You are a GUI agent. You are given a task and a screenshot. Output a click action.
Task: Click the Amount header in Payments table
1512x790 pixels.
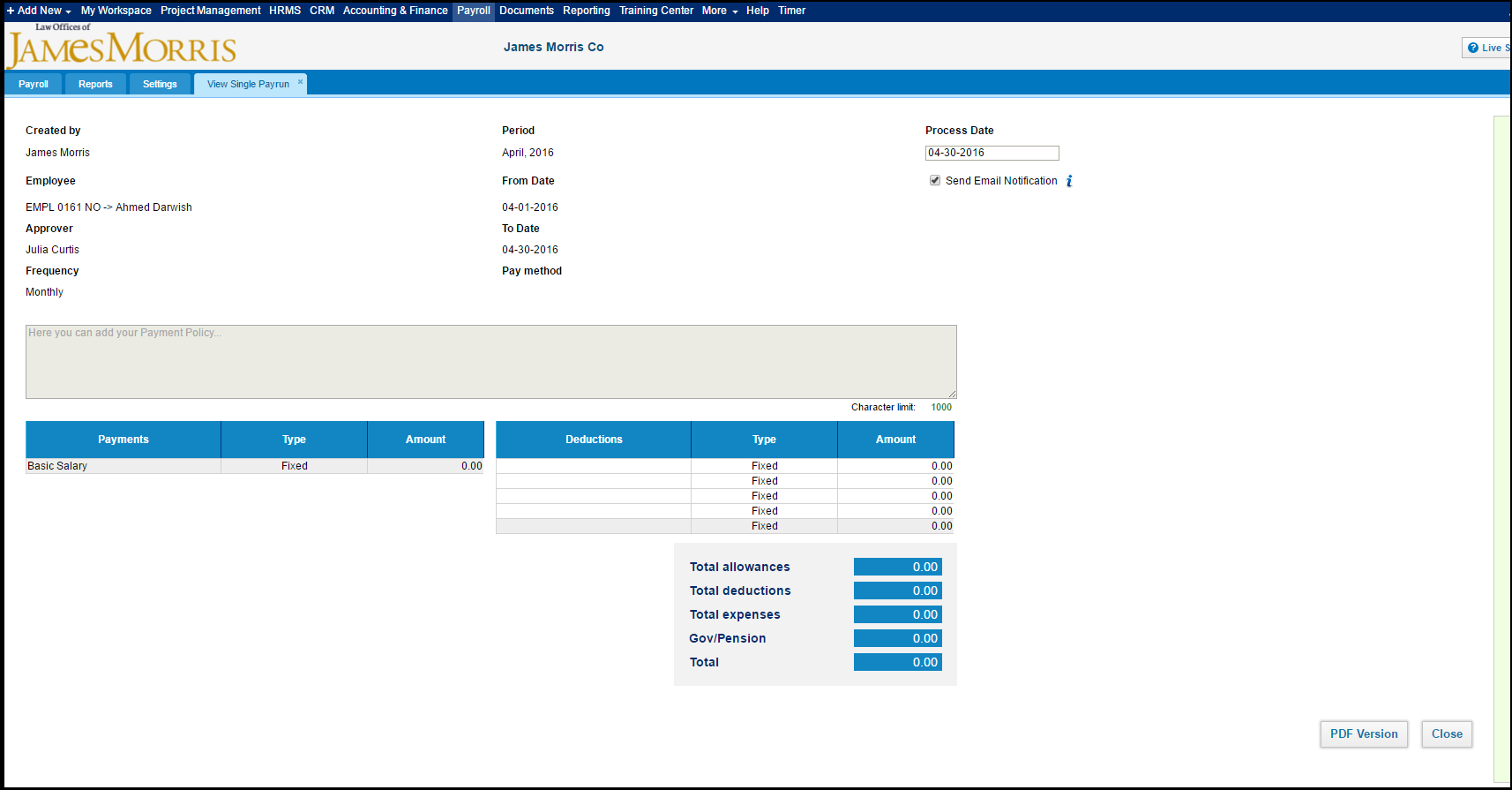pyautogui.click(x=425, y=440)
